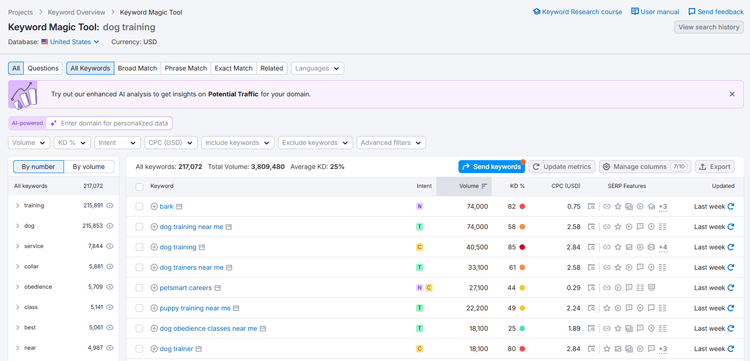Switch to the Questions tab
Viewport: 750px width, 361px height.
tap(43, 68)
